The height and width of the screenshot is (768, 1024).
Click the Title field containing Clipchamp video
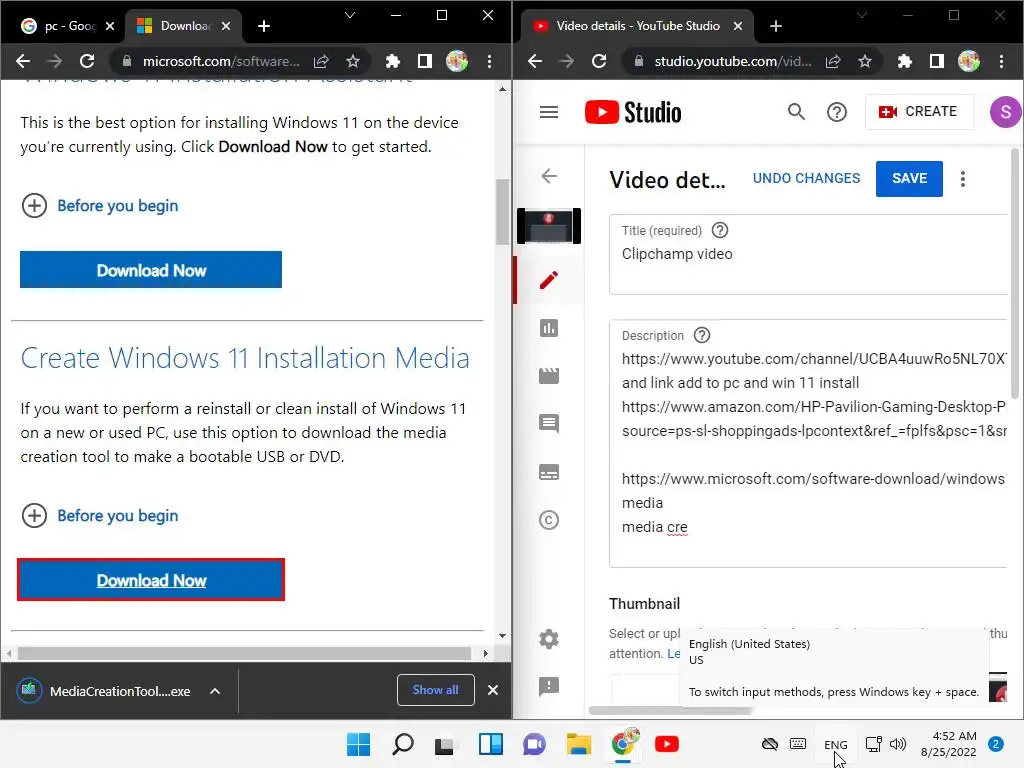click(807, 254)
